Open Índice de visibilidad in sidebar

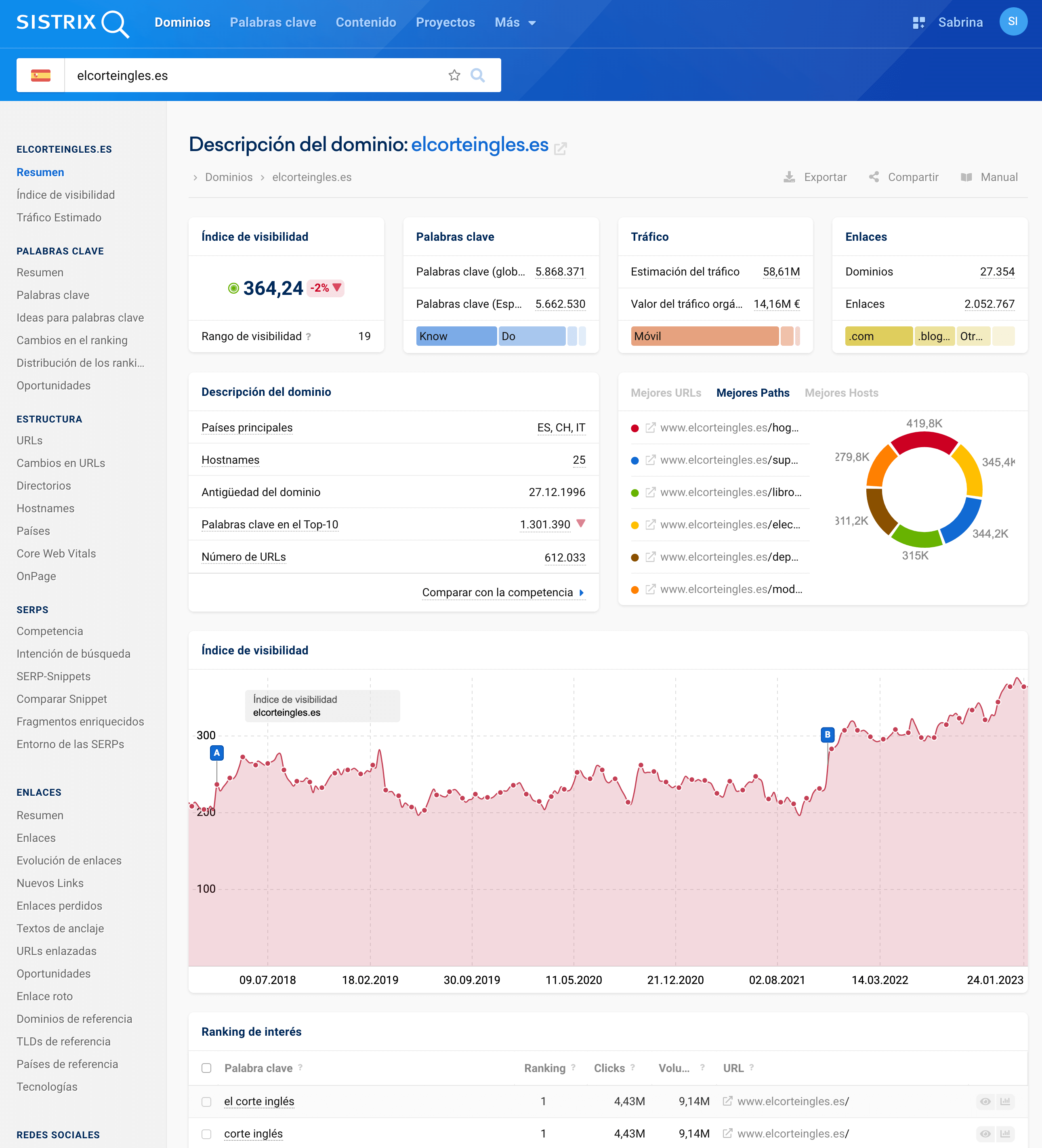coord(65,195)
